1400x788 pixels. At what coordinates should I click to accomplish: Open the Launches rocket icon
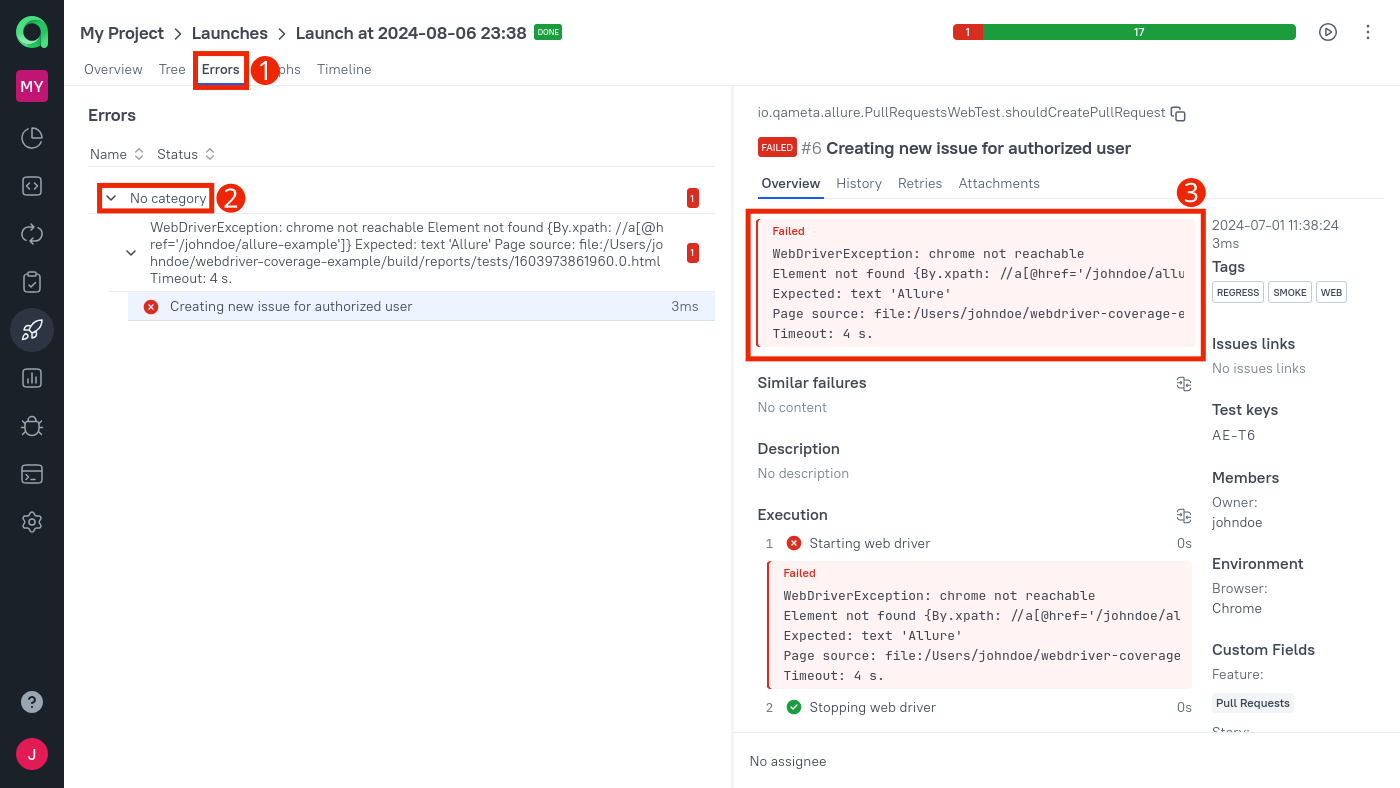(32, 330)
